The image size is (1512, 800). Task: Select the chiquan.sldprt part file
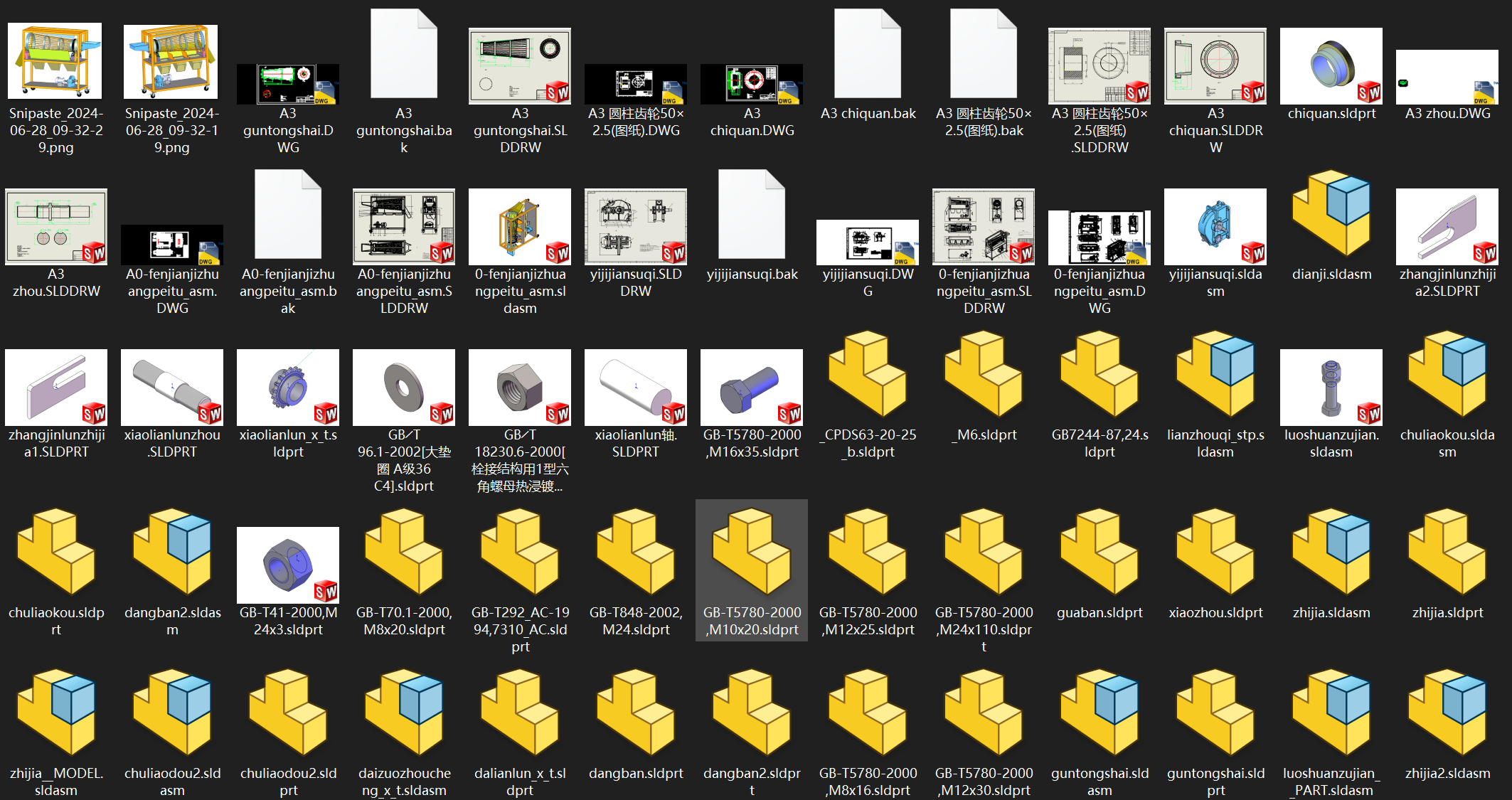pos(1331,67)
